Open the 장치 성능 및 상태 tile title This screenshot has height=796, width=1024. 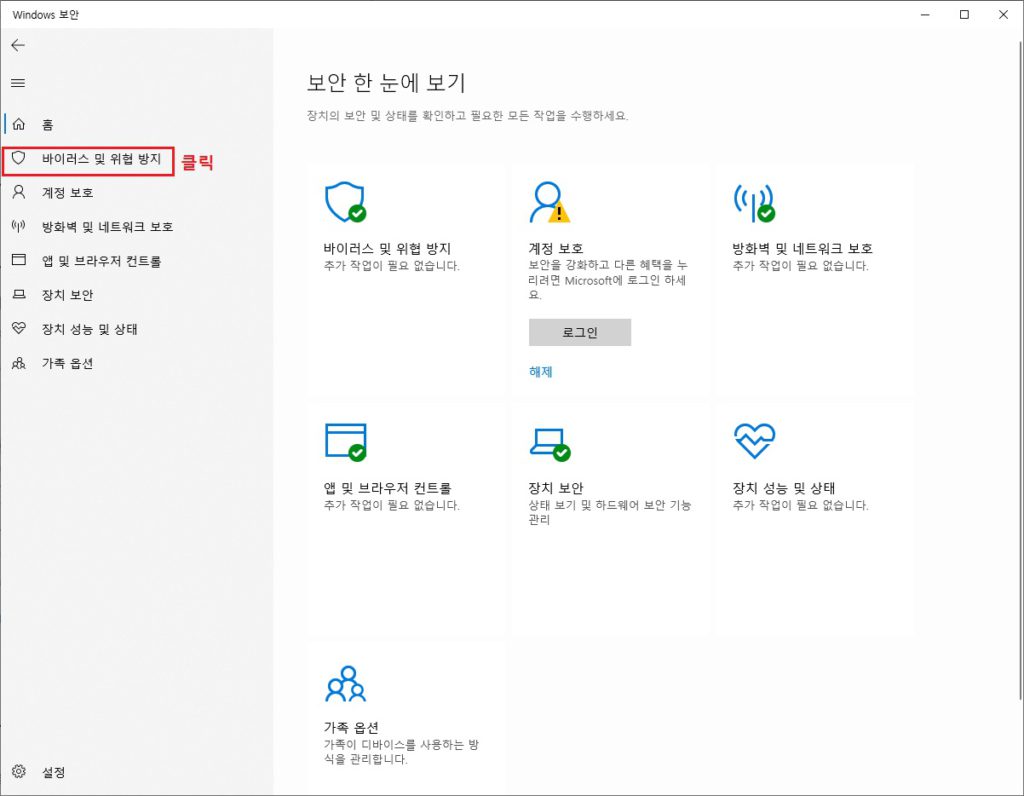click(x=784, y=488)
